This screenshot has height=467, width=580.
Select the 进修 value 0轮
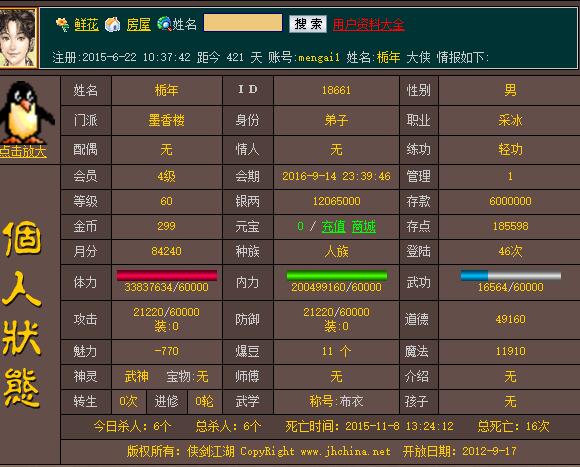(x=204, y=401)
